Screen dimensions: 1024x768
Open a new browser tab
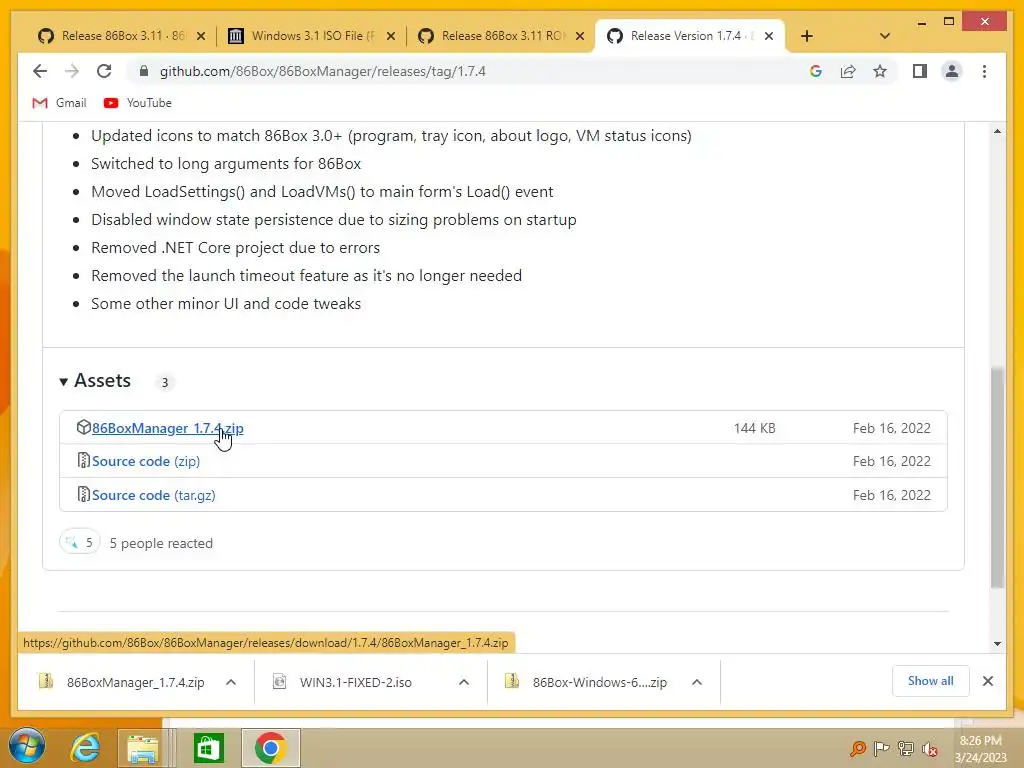pyautogui.click(x=807, y=36)
